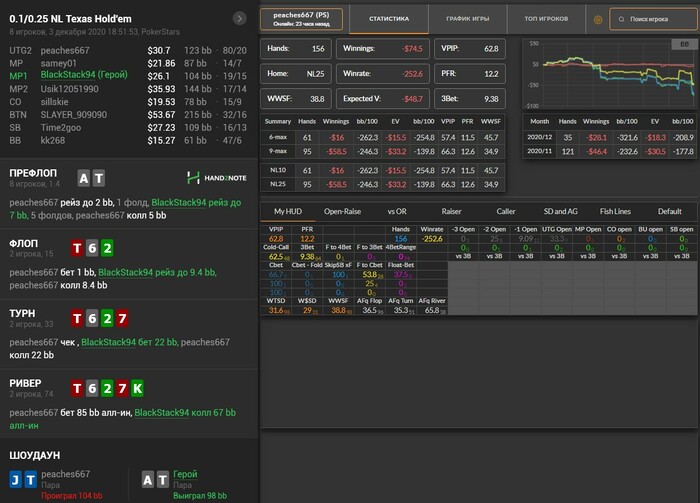The width and height of the screenshot is (700, 503).
Task: Select the 2020/11 month row
Action: (x=610, y=151)
